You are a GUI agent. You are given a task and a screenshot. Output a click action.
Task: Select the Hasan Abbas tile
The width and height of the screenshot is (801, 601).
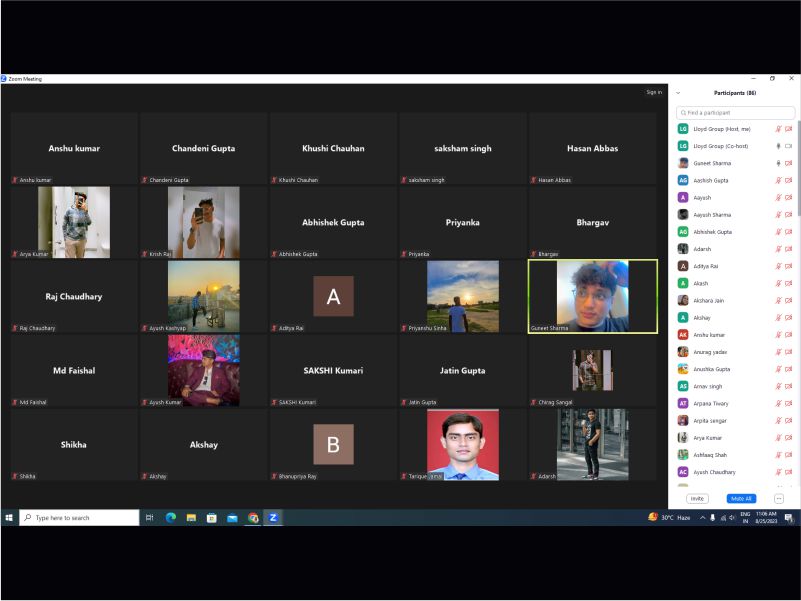tap(593, 148)
